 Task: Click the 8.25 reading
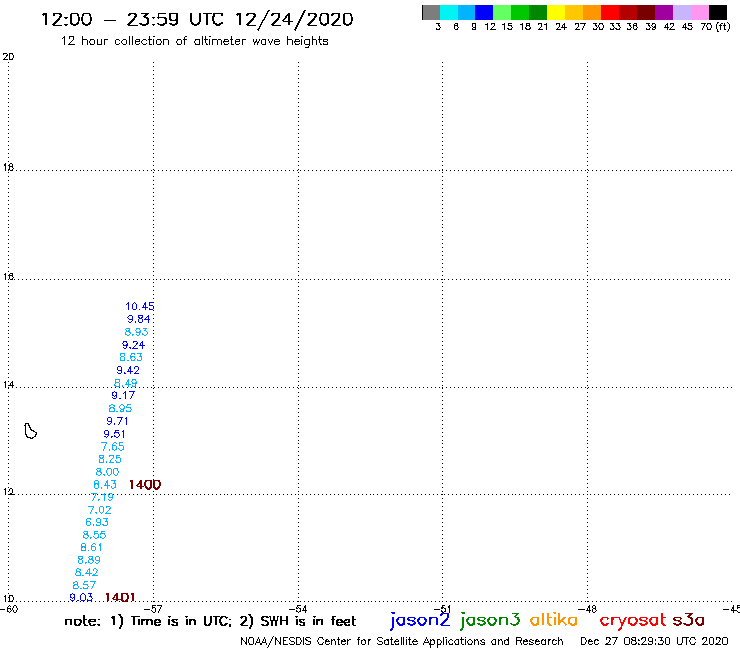point(109,459)
